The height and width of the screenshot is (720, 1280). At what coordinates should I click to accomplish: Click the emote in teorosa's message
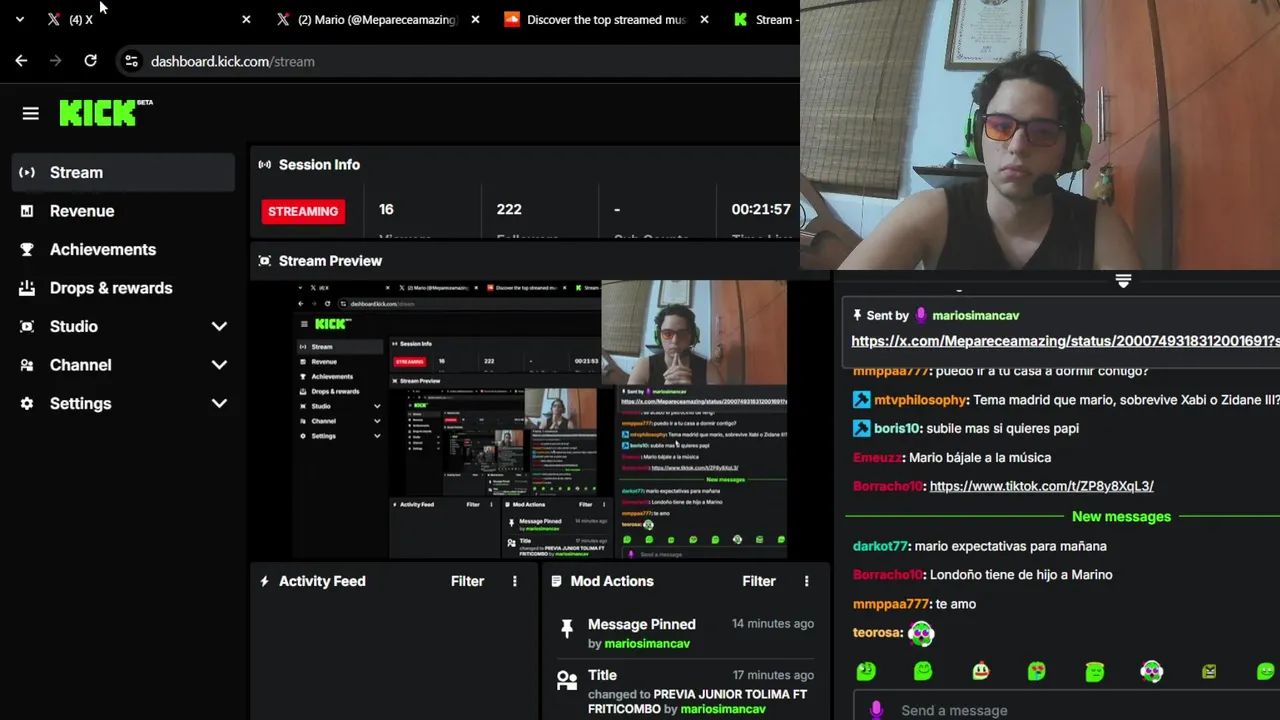[921, 633]
